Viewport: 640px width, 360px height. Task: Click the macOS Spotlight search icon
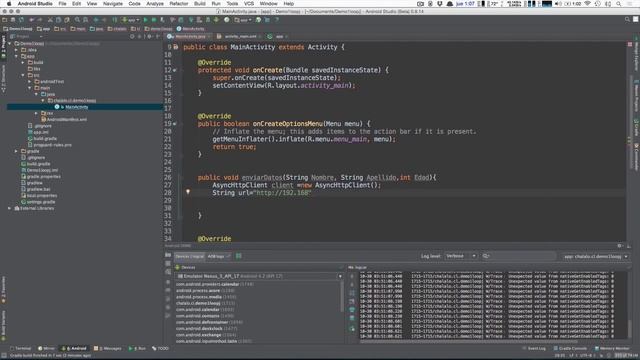tap(619, 4)
